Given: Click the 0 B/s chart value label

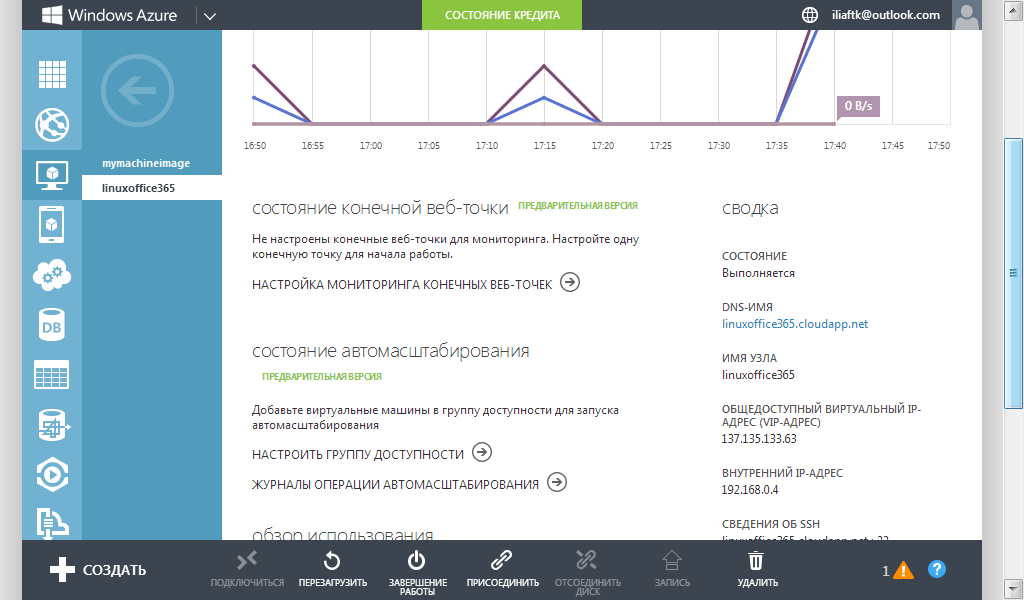Looking at the screenshot, I should pyautogui.click(x=858, y=106).
